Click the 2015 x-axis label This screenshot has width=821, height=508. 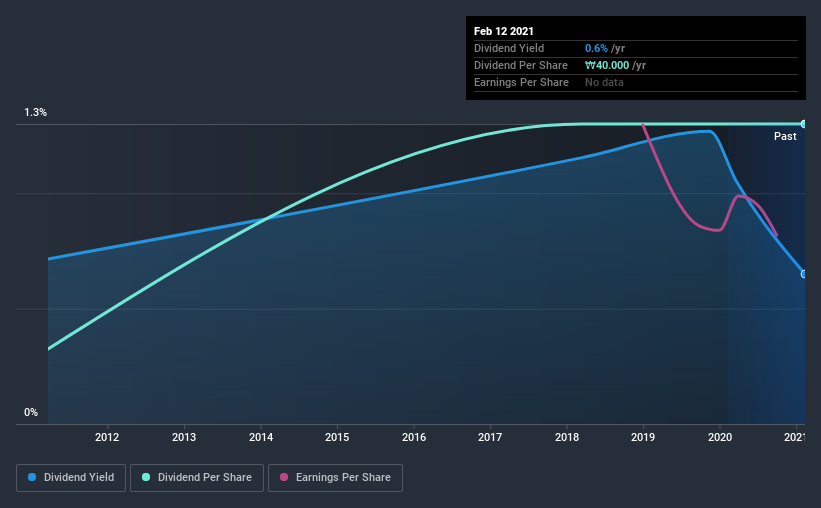[337, 437]
